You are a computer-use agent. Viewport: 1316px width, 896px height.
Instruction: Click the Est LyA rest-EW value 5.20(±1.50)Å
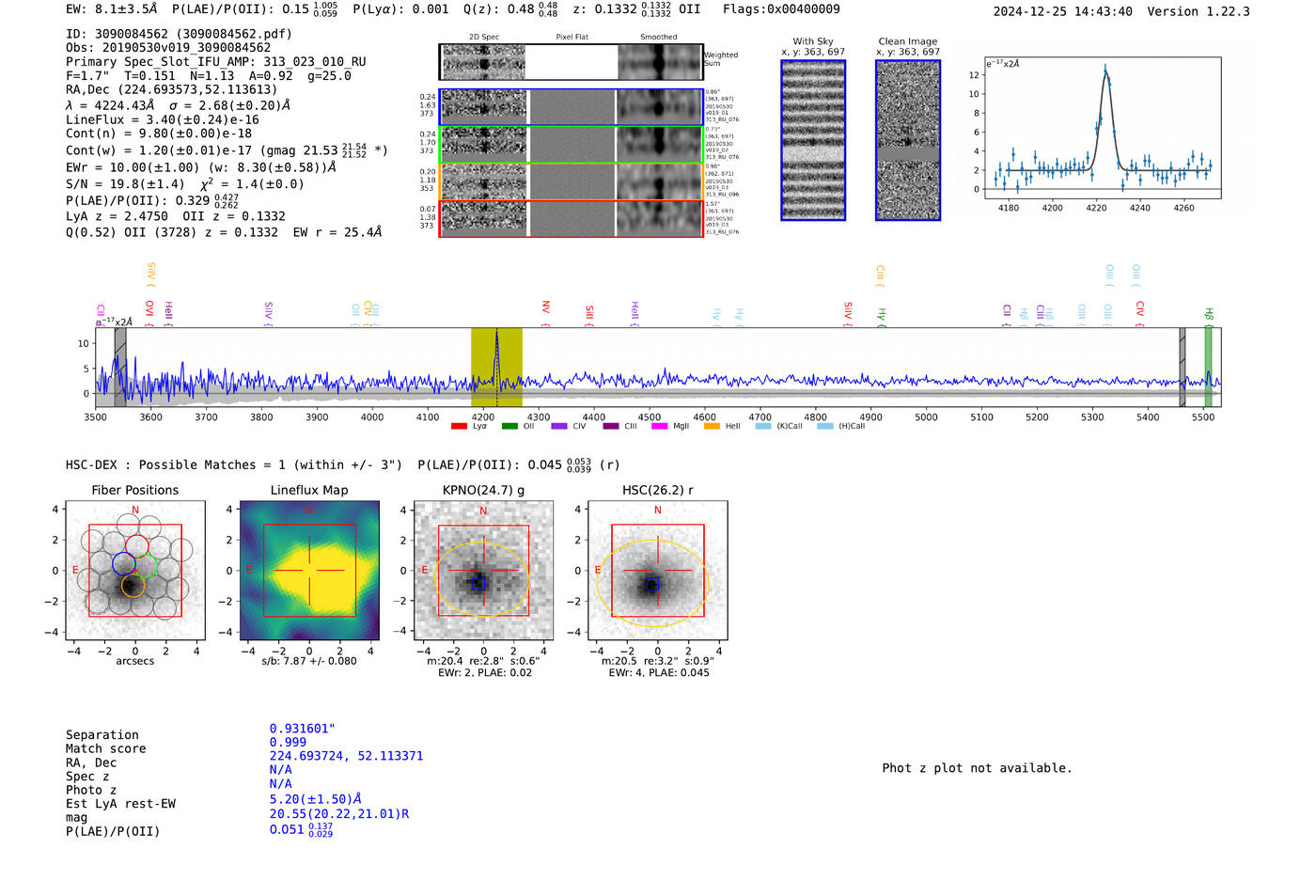coord(316,799)
